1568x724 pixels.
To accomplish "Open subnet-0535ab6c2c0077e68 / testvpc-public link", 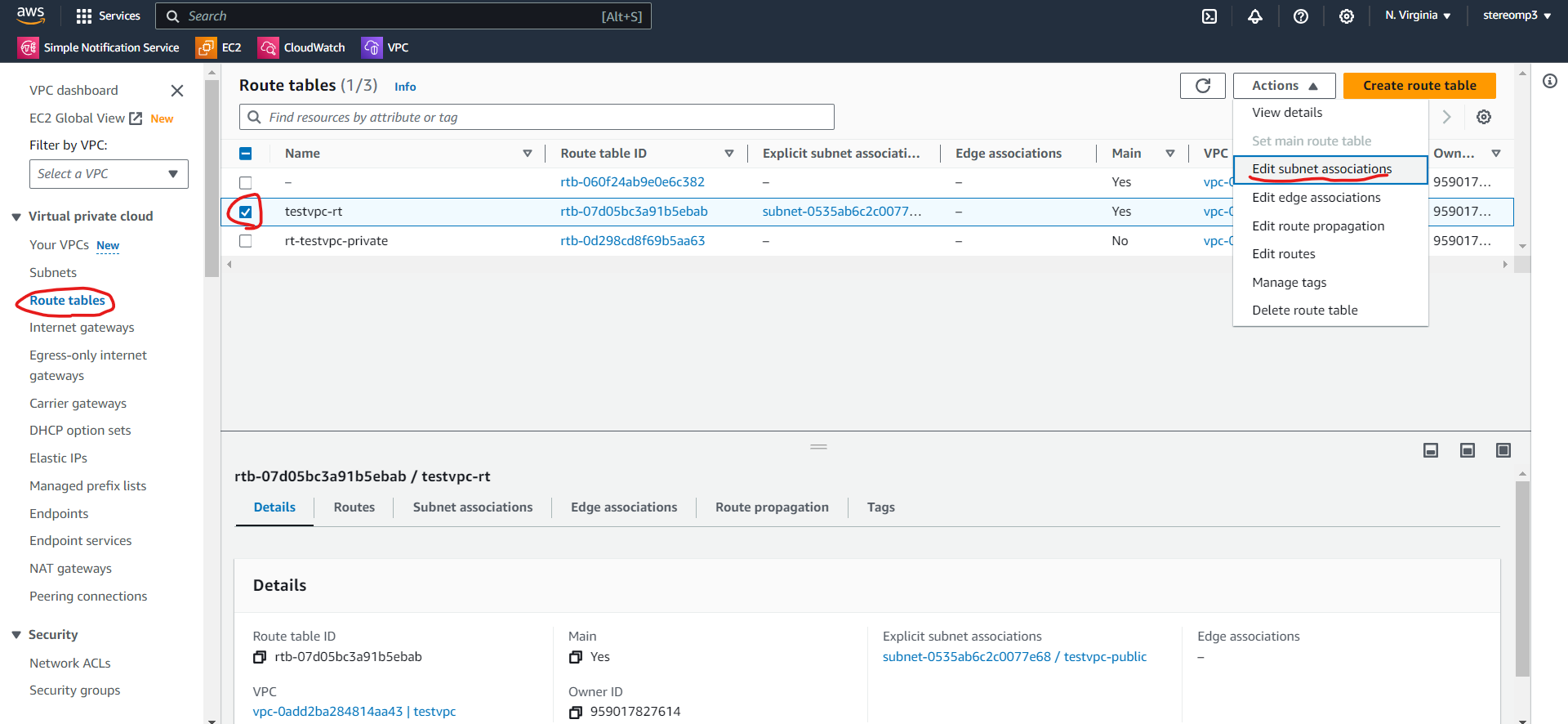I will coord(1014,657).
